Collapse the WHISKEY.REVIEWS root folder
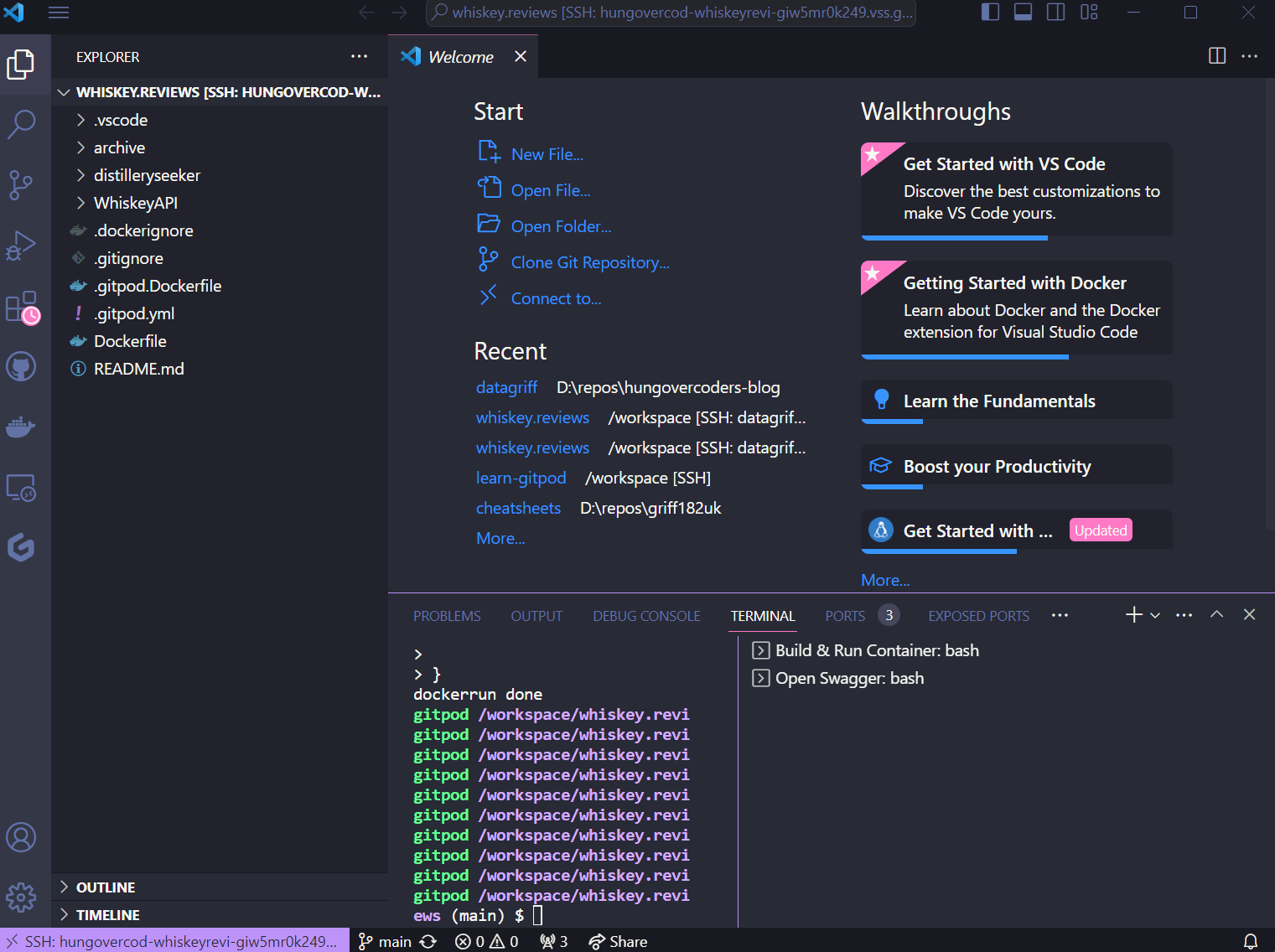Viewport: 1275px width, 952px height. tap(220, 92)
